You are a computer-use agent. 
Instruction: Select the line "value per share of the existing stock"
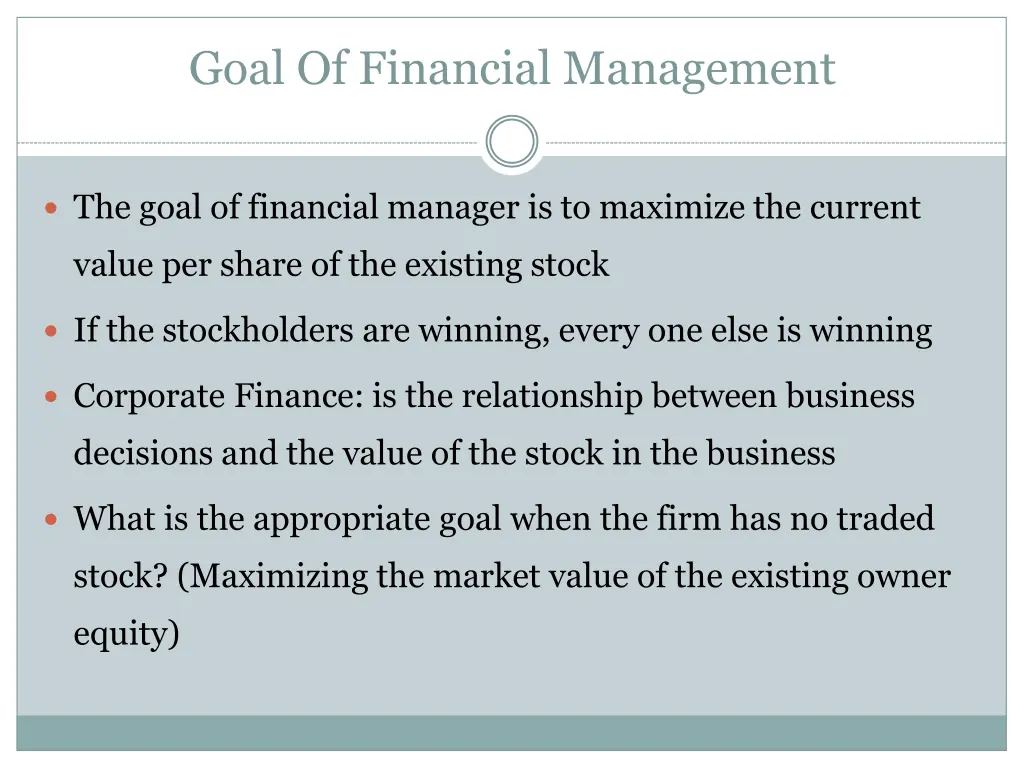341,265
